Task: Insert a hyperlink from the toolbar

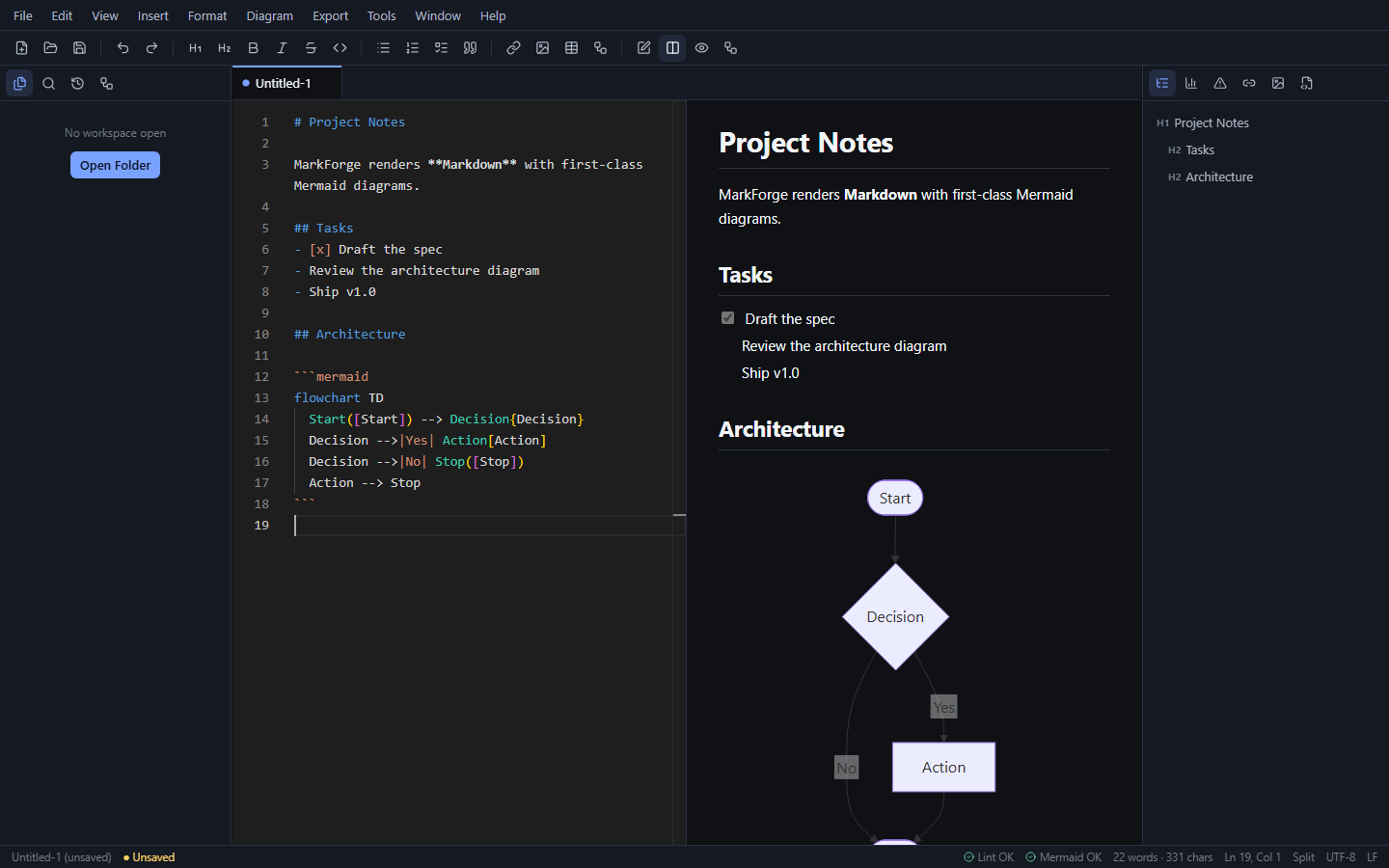Action: tap(514, 48)
